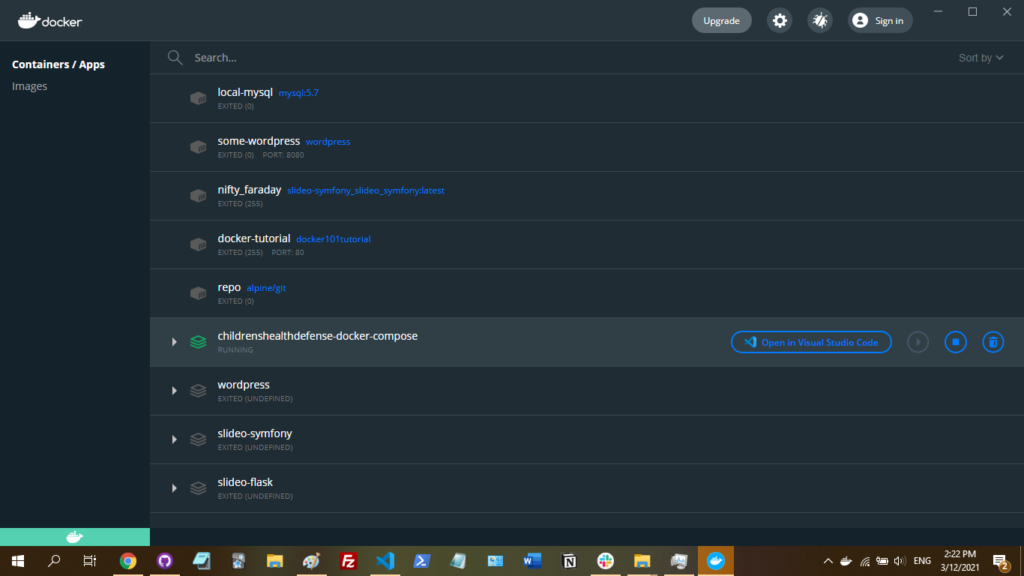1024x576 pixels.
Task: Expand the slideo-flask app group
Action: click(174, 488)
